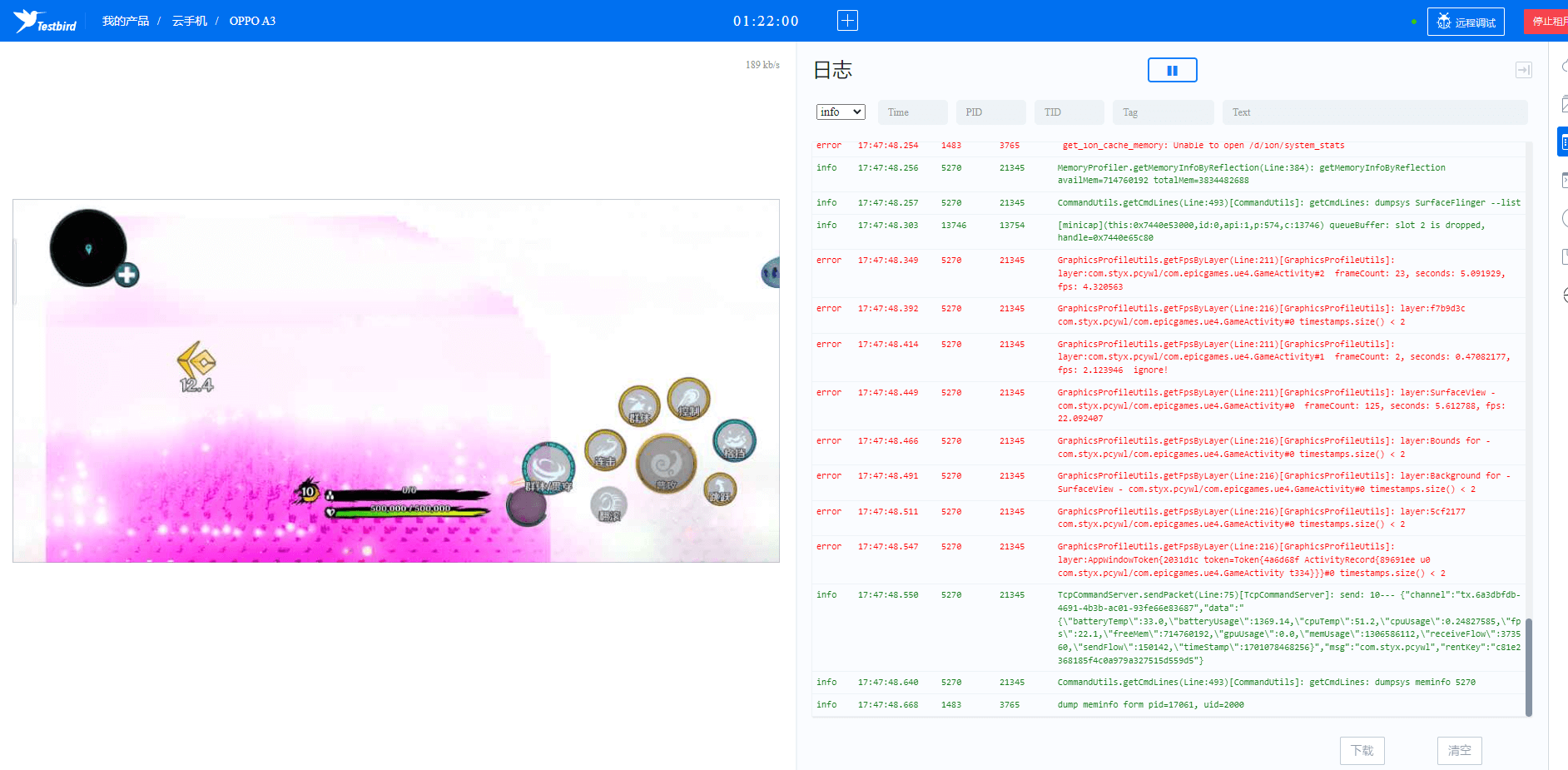Tap the 跳跃 jump button
The height and width of the screenshot is (770, 1568).
(720, 489)
